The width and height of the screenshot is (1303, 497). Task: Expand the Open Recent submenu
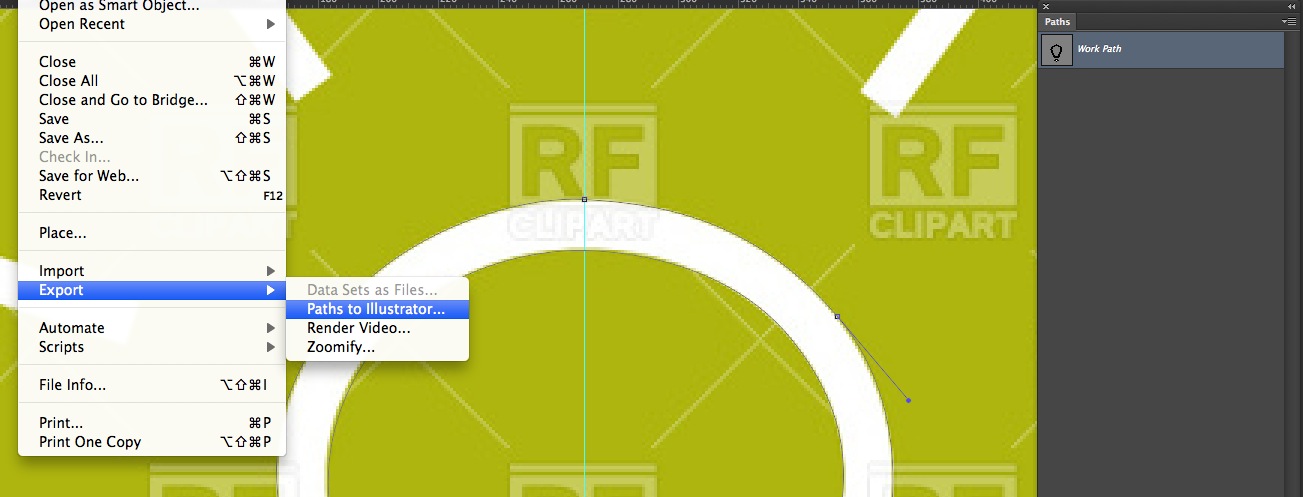pyautogui.click(x=152, y=24)
